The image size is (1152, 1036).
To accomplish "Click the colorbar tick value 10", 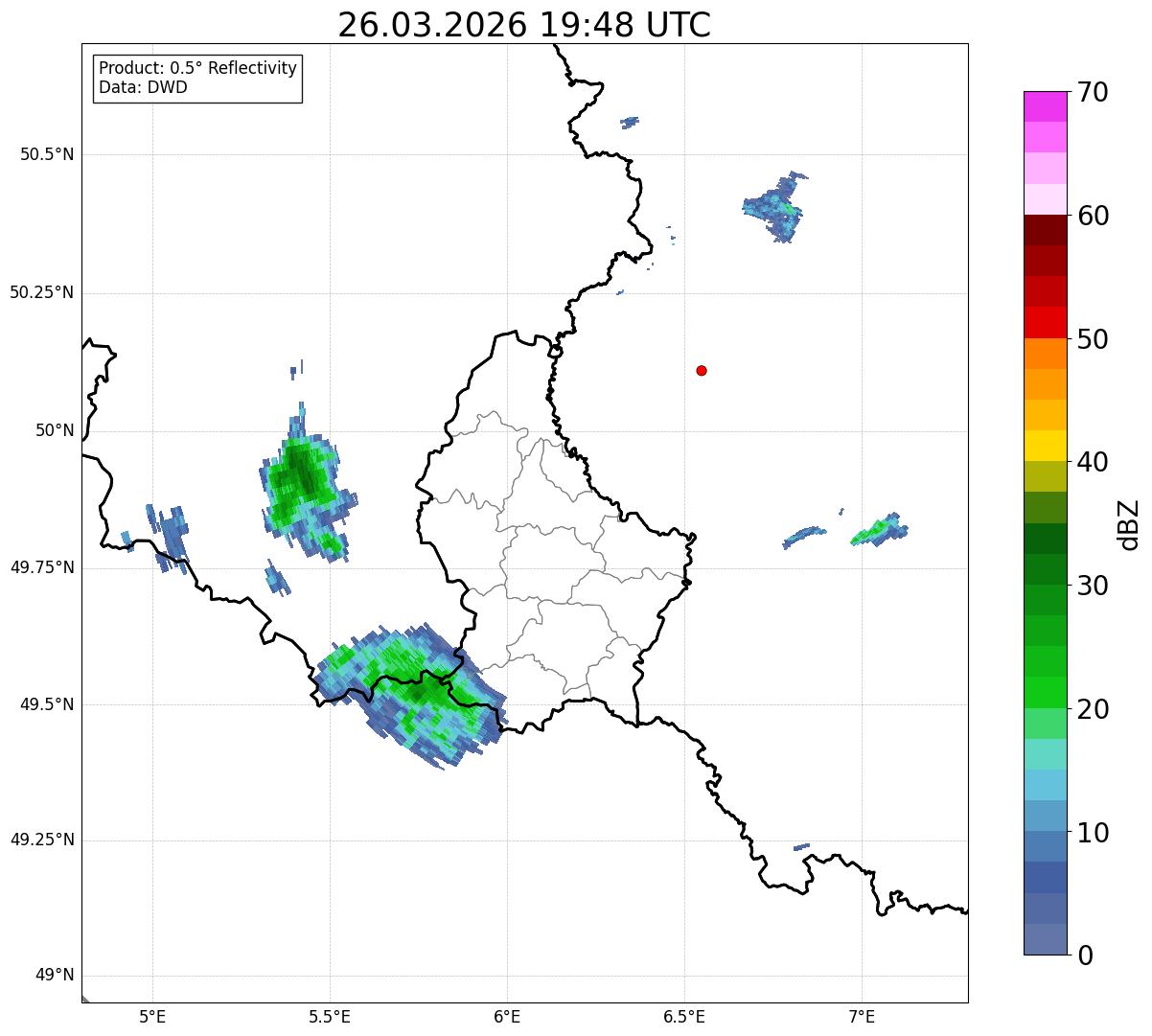I will (x=1093, y=832).
